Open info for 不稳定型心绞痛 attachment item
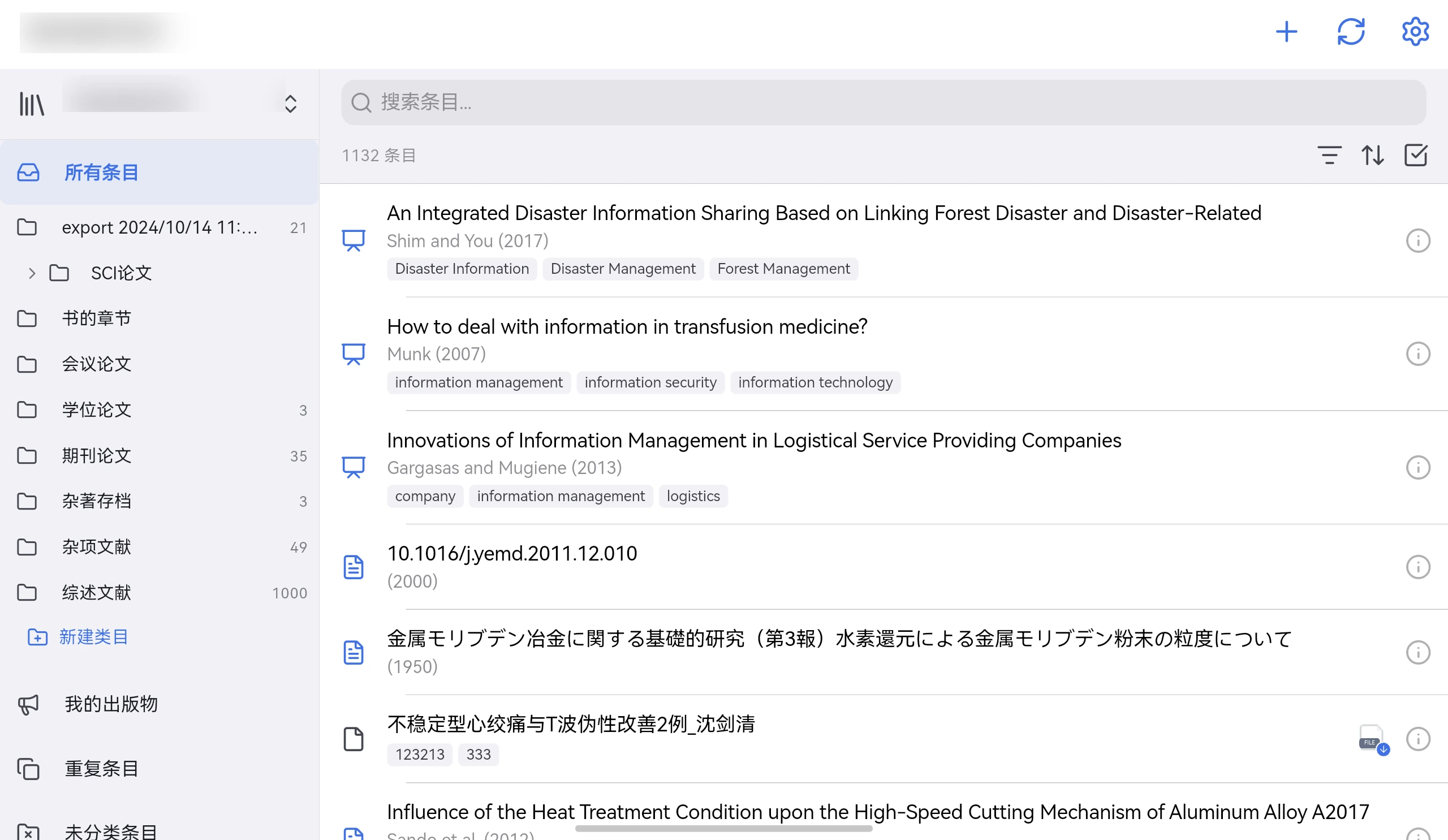This screenshot has height=840, width=1448. click(1417, 739)
